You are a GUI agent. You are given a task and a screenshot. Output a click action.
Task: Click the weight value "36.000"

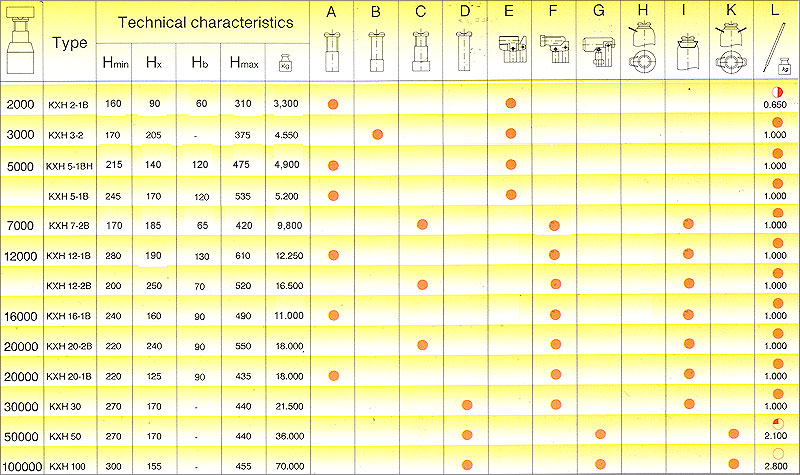(290, 436)
